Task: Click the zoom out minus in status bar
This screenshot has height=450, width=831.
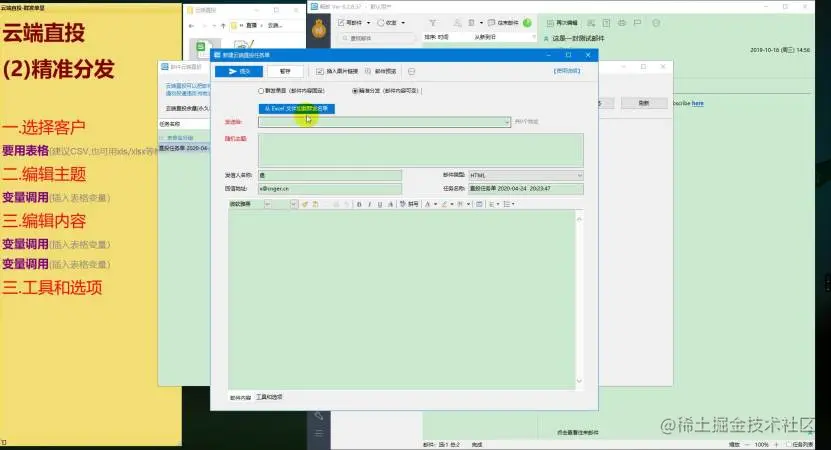Action: click(x=748, y=444)
